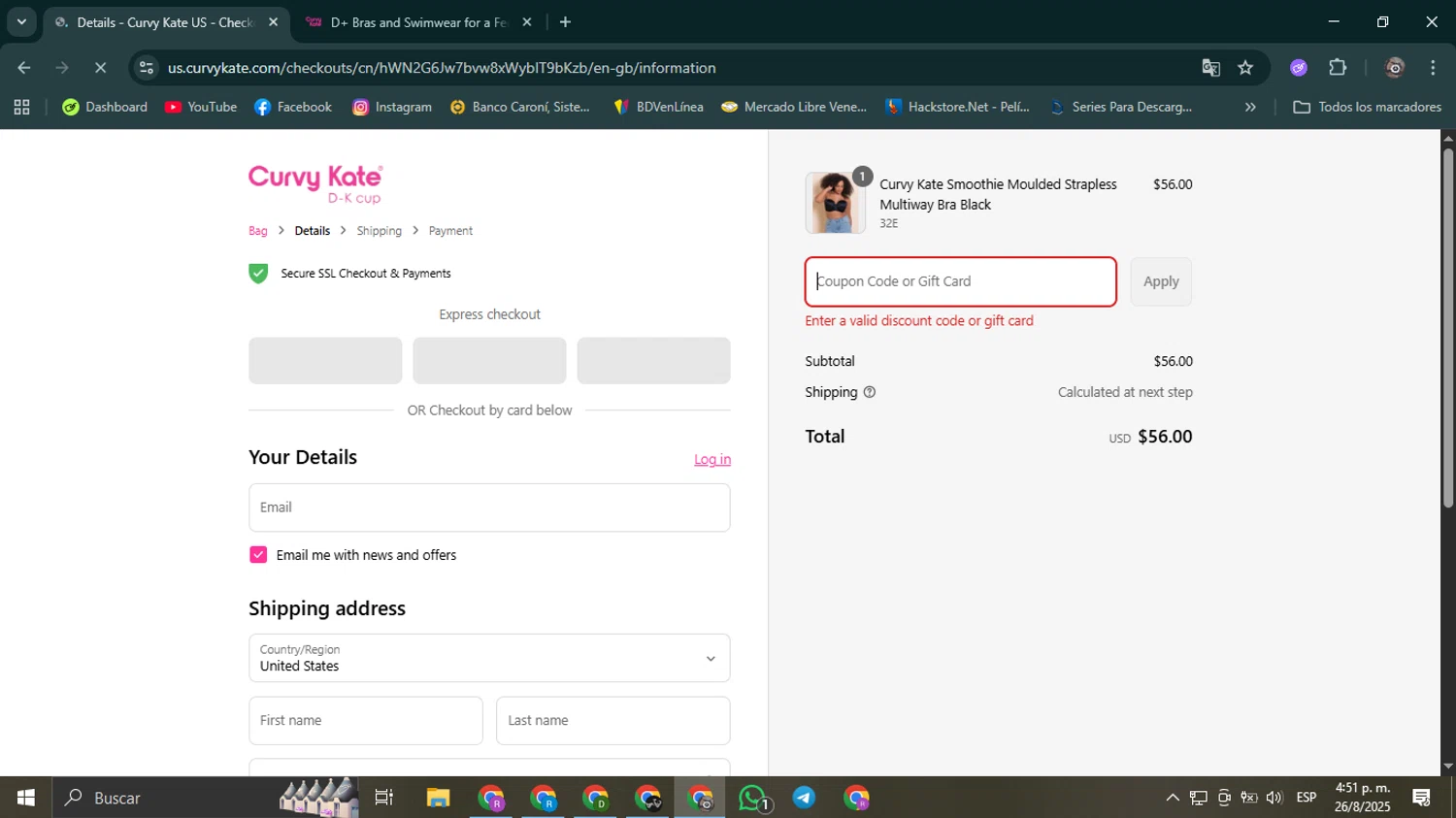Click the Shipping info question mark icon

point(870,392)
